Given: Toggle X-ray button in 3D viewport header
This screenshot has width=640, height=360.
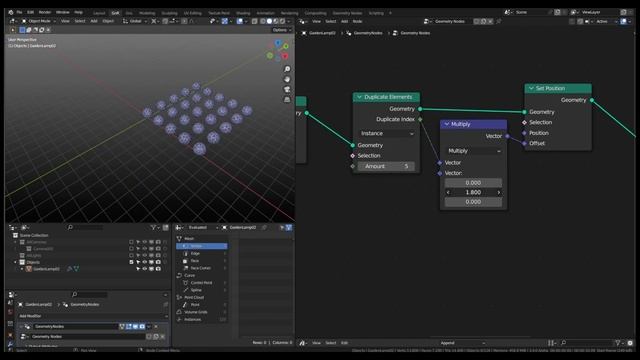Looking at the screenshot, I should click(x=255, y=21).
